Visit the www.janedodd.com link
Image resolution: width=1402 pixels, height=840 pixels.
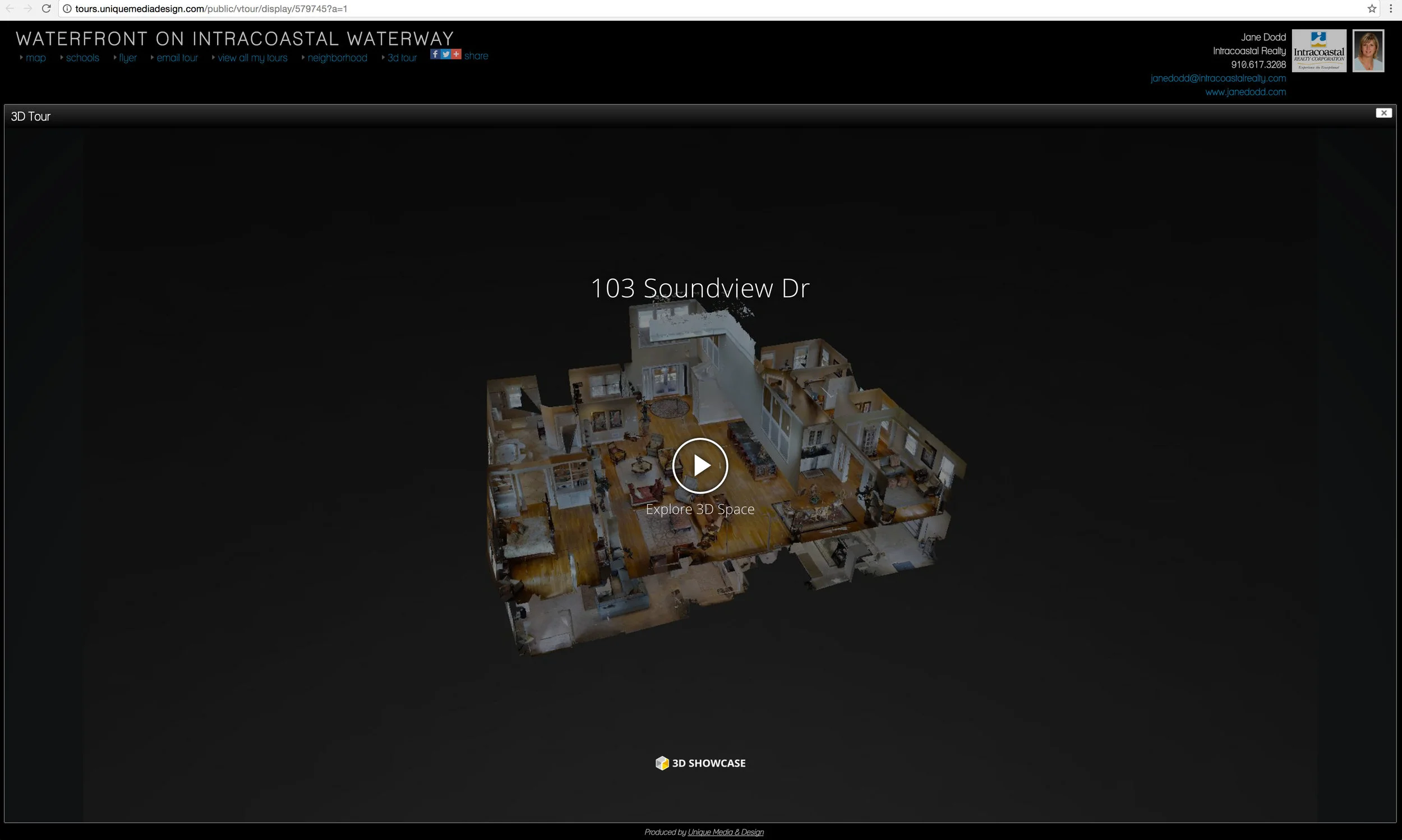(x=1245, y=92)
